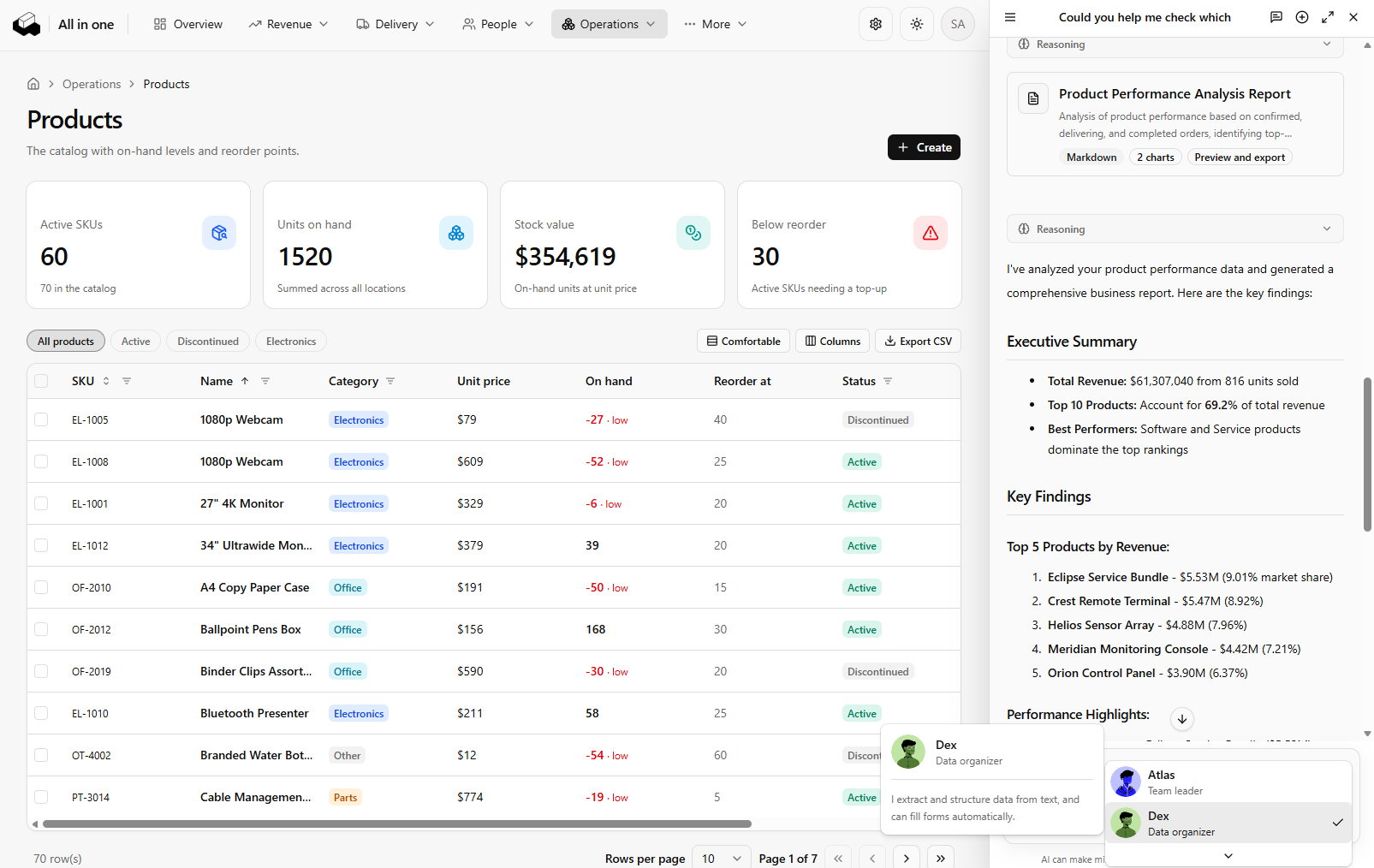Screen dimensions: 1374x868
Task: Collapse the agent selector chevron
Action: tap(1228, 856)
